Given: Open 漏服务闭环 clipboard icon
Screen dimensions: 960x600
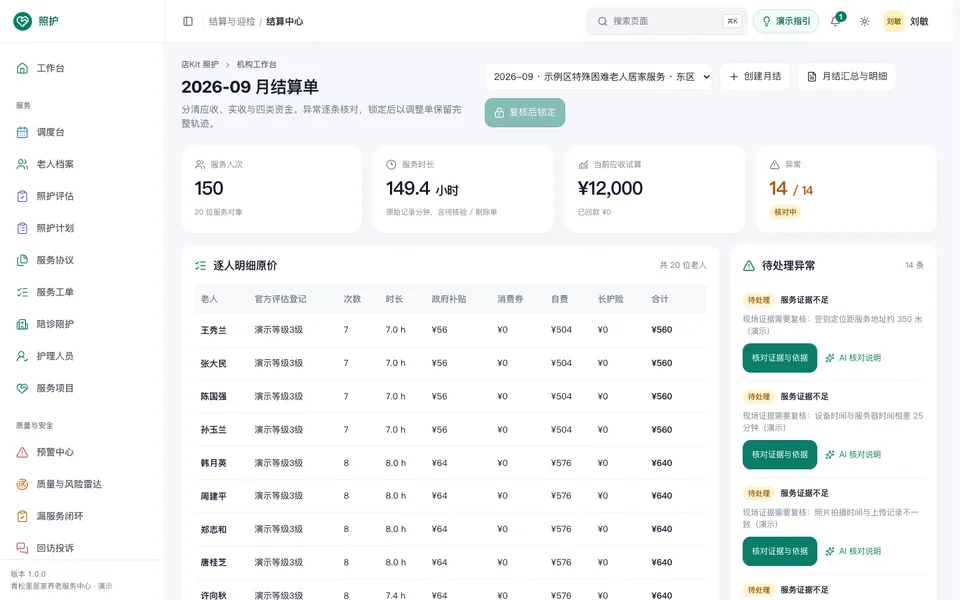Looking at the screenshot, I should tap(22, 516).
